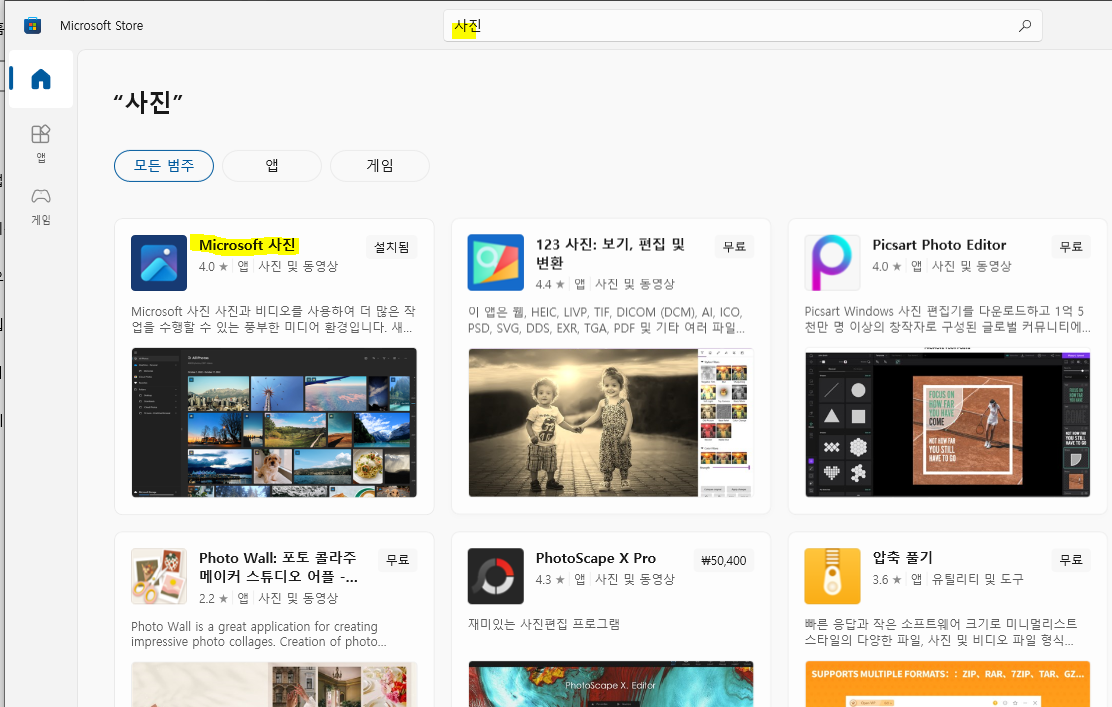Select the 모든 범주 filter
Image resolution: width=1112 pixels, height=707 pixels.
coord(164,166)
